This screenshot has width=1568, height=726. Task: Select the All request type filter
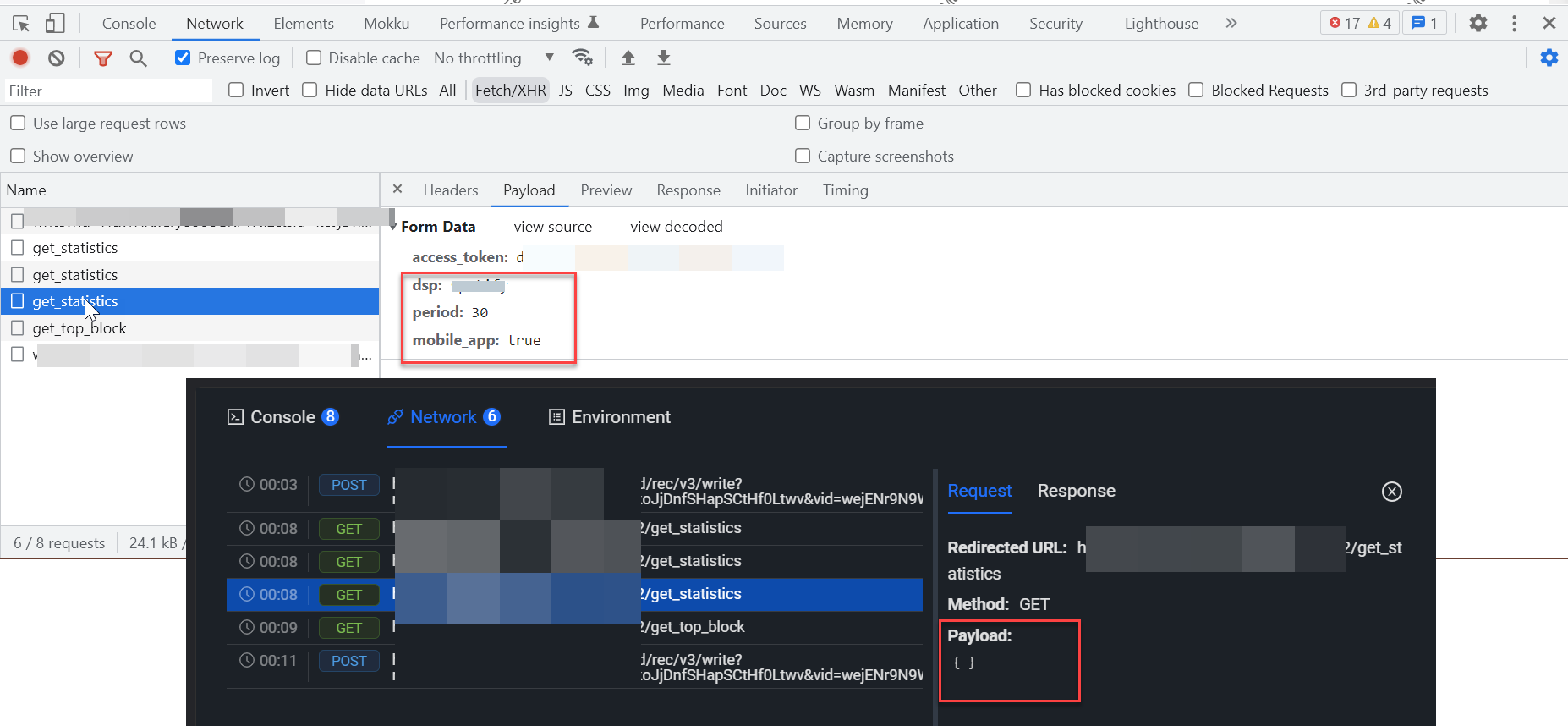pyautogui.click(x=447, y=90)
